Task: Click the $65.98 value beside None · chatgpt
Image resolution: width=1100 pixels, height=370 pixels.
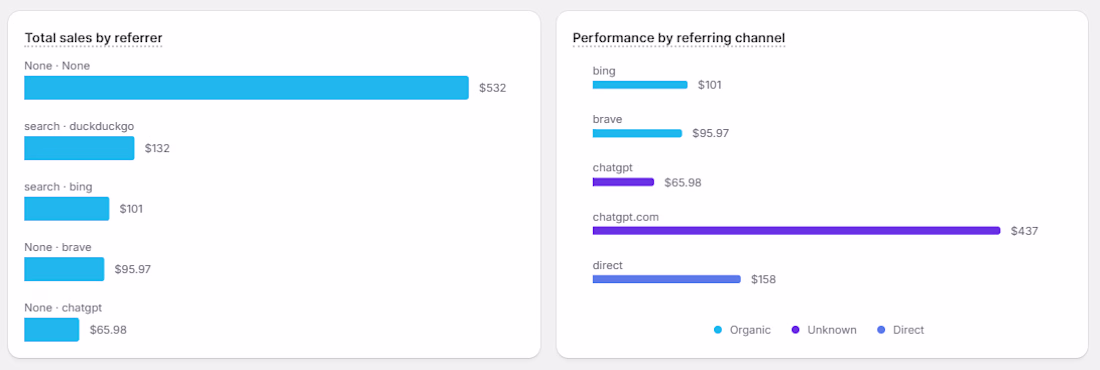Action: coord(108,330)
